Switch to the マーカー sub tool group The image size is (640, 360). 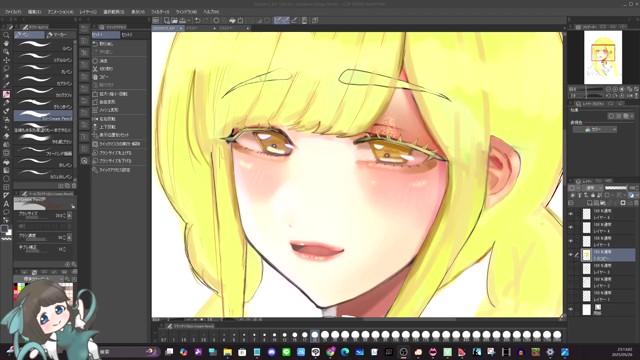click(x=60, y=35)
